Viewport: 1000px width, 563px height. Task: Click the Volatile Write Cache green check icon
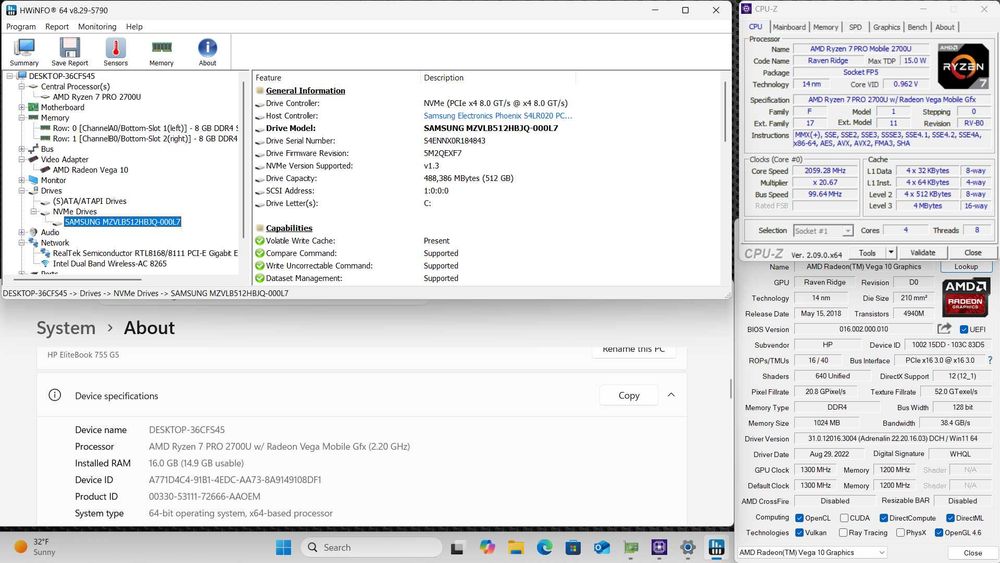pos(260,240)
